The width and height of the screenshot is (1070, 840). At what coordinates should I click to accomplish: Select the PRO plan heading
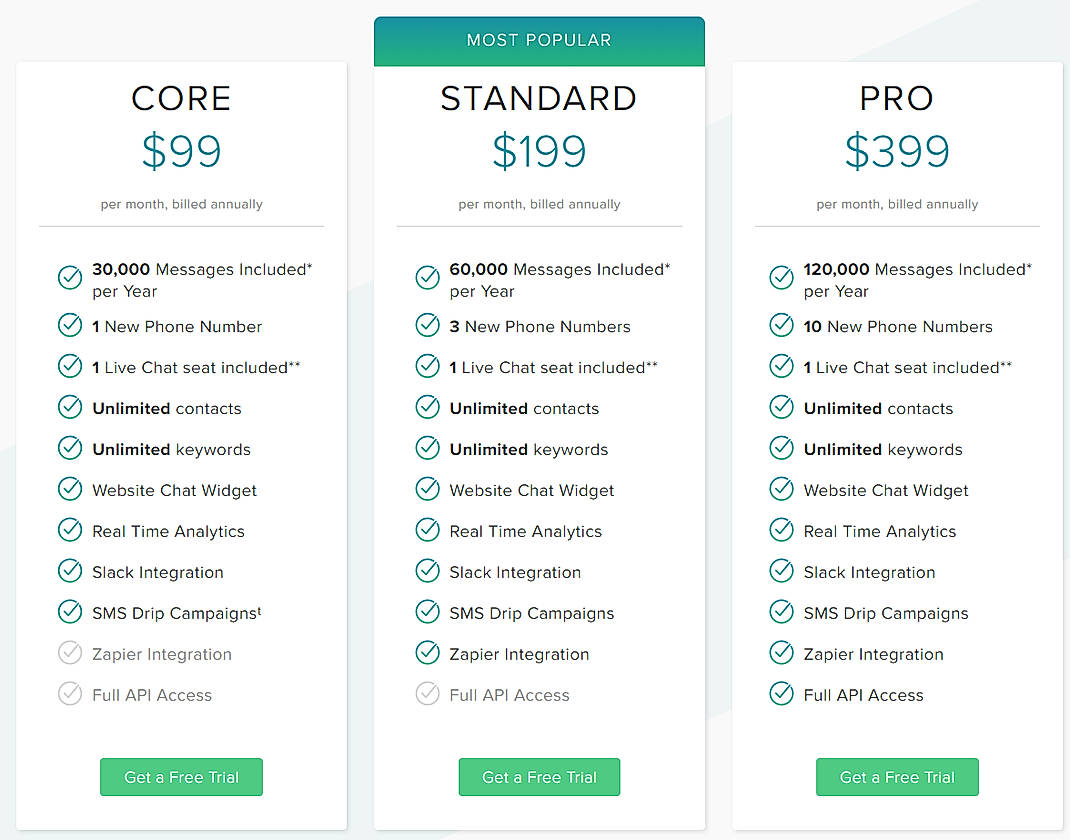pyautogui.click(x=897, y=98)
